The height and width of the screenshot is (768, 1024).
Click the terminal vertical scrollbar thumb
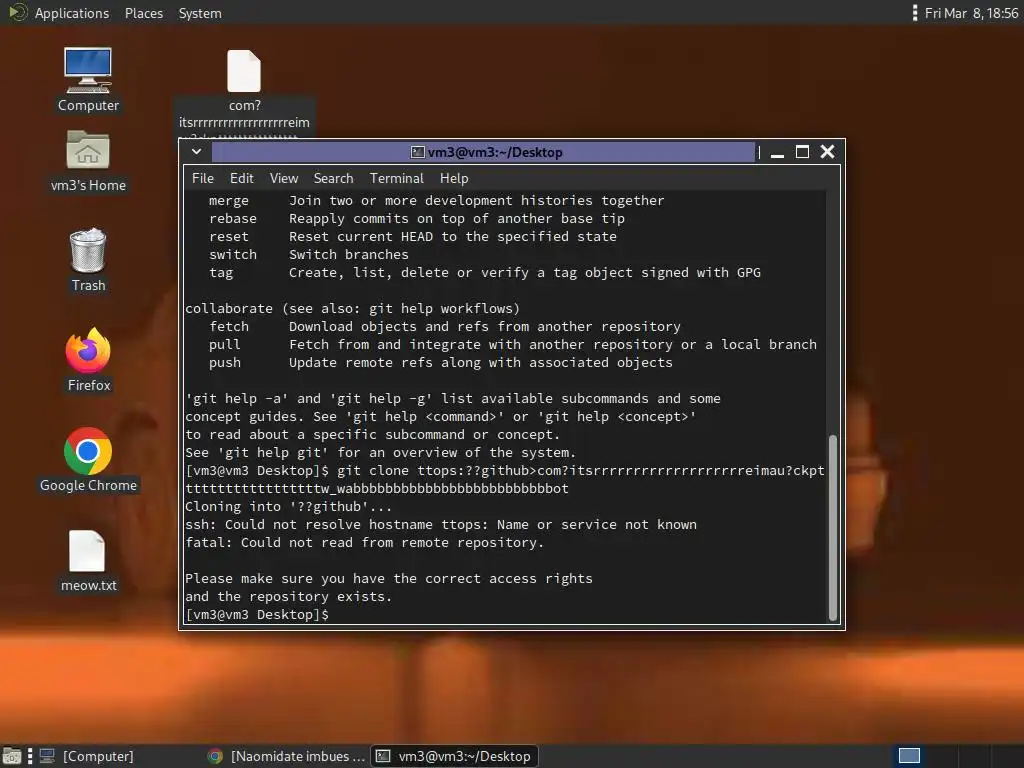[x=833, y=527]
